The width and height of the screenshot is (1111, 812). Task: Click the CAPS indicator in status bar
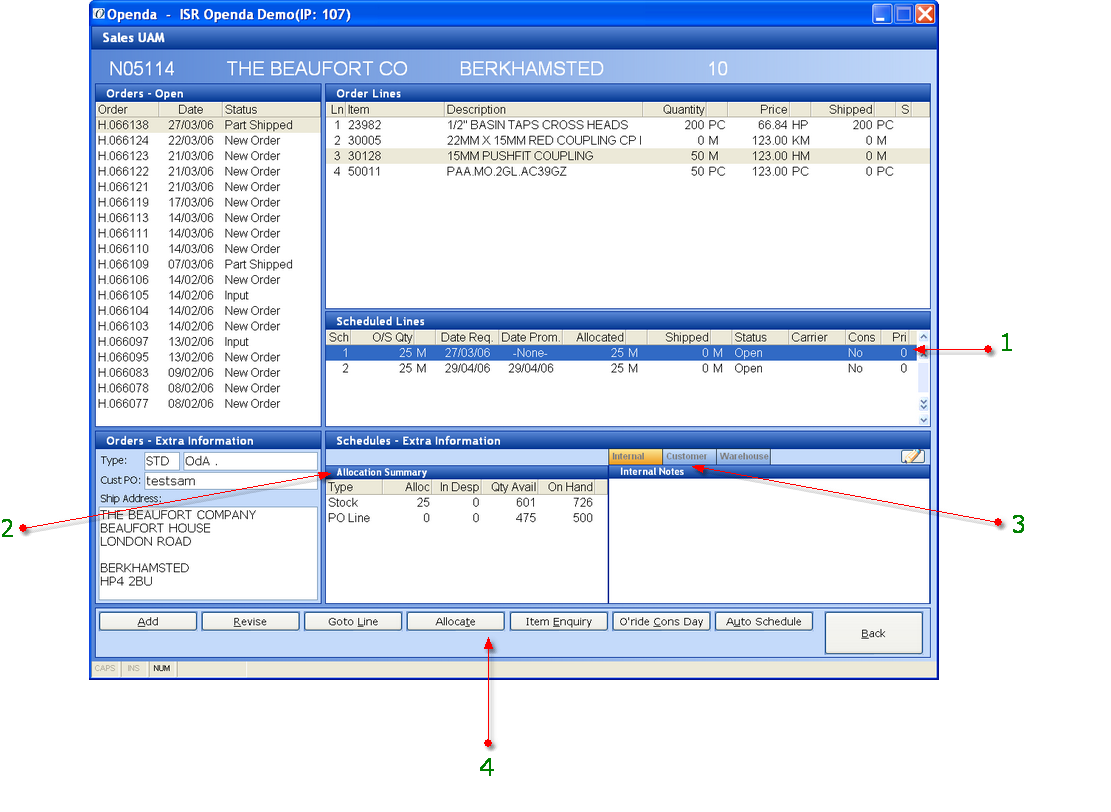coord(105,668)
